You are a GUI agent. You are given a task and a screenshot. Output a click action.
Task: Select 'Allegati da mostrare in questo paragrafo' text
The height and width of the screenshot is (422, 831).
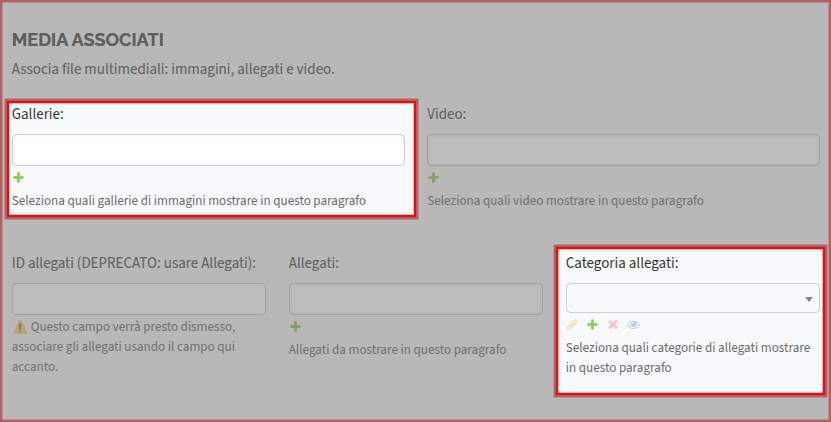pos(397,350)
